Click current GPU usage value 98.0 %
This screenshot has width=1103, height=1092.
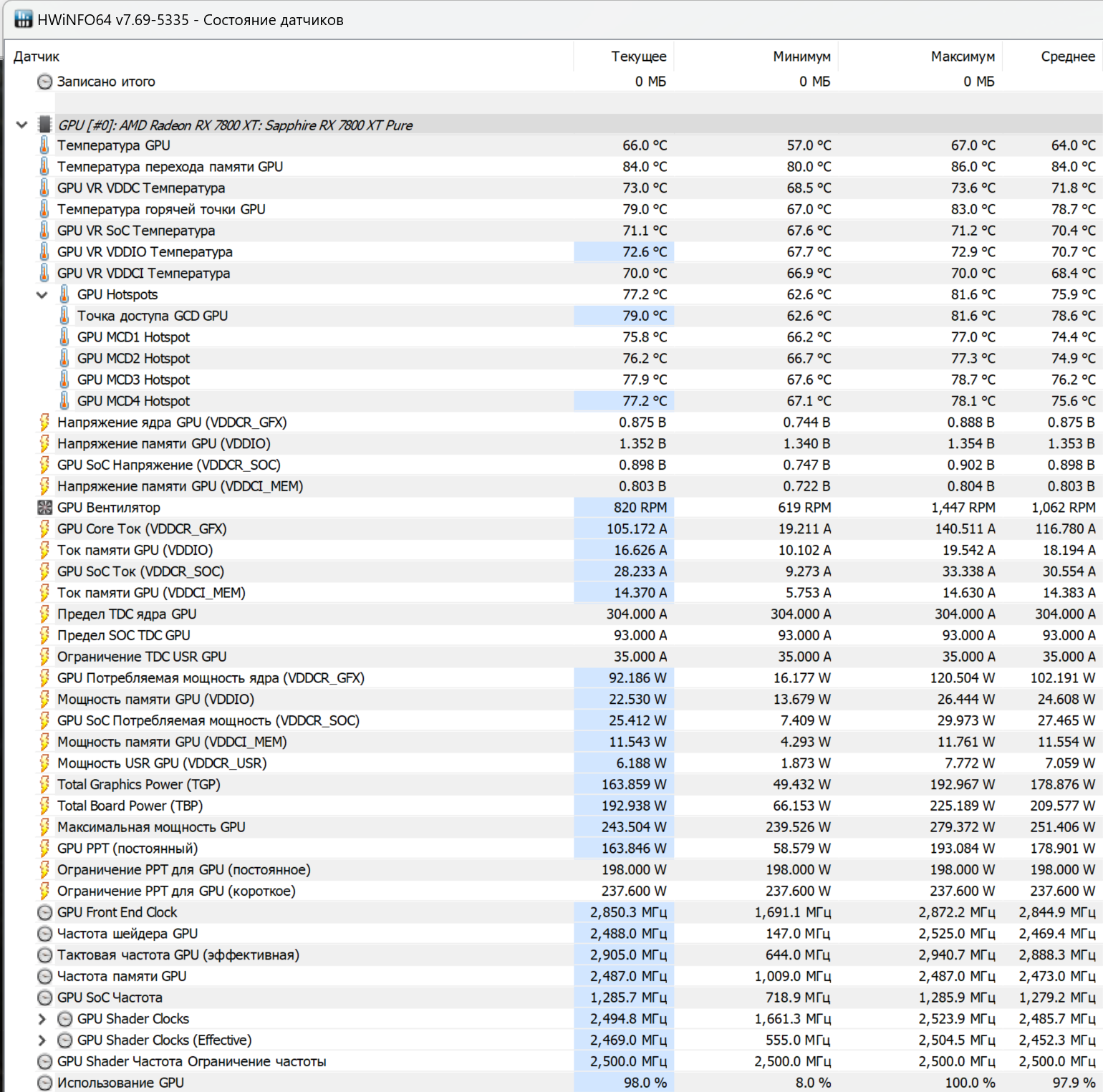(x=645, y=1083)
